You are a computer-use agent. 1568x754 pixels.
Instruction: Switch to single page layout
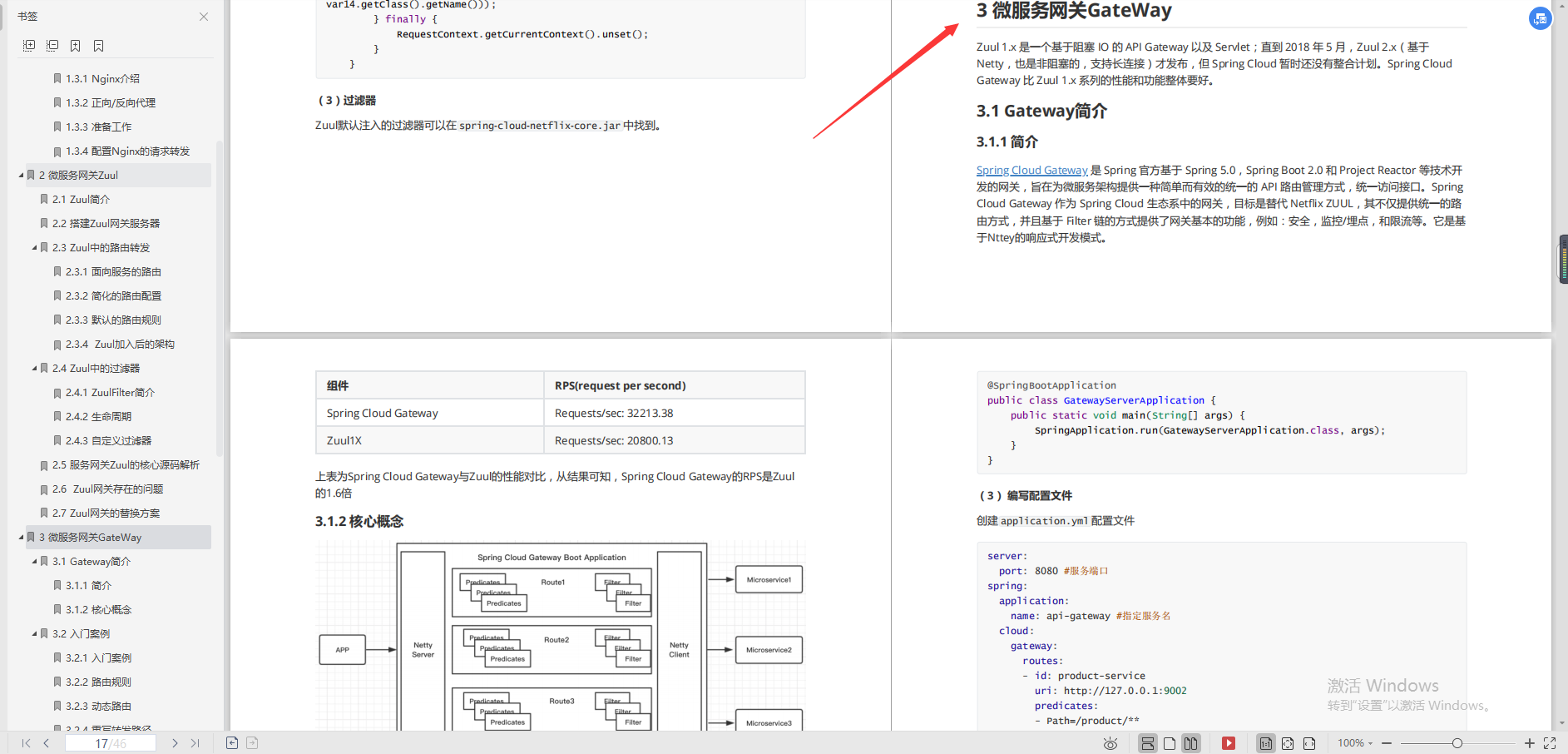[1170, 743]
